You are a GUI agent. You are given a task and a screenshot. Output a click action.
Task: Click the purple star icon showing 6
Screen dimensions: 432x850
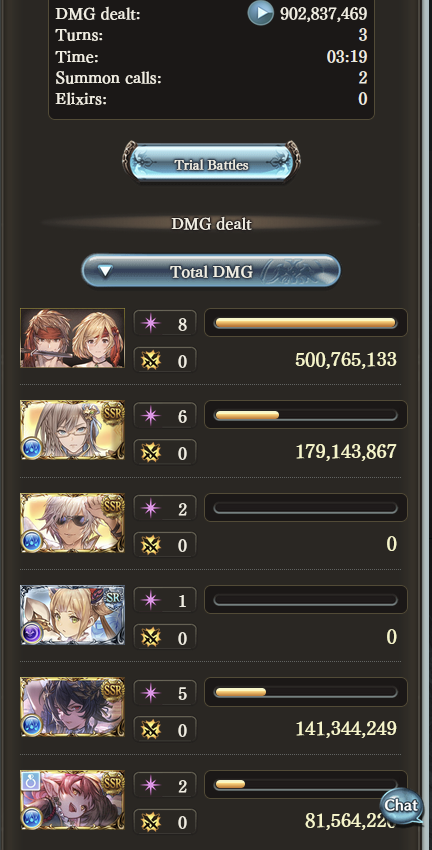(151, 416)
